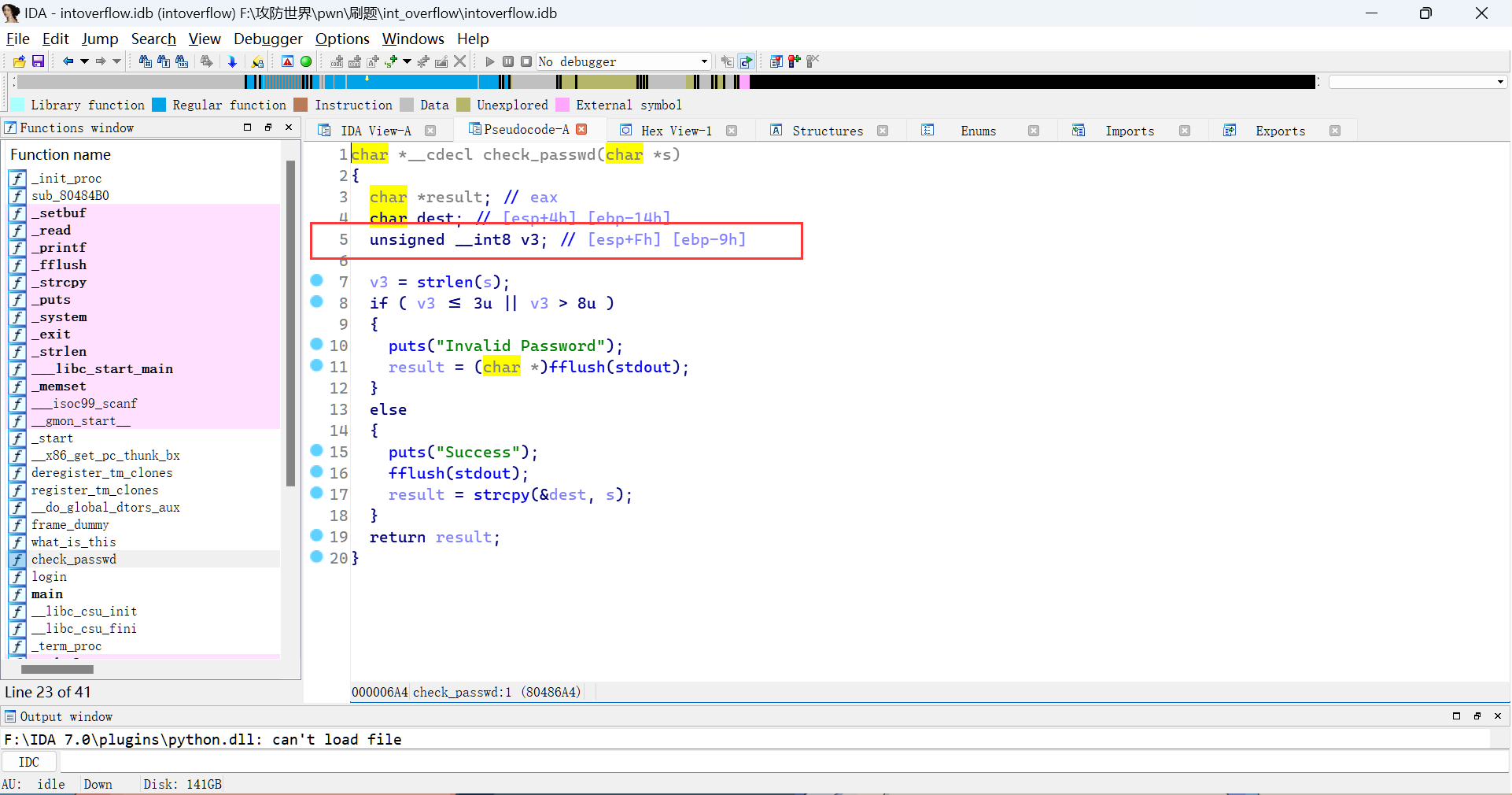The height and width of the screenshot is (795, 1512).
Task: Switch to the IDA View-A tab
Action: (x=375, y=131)
